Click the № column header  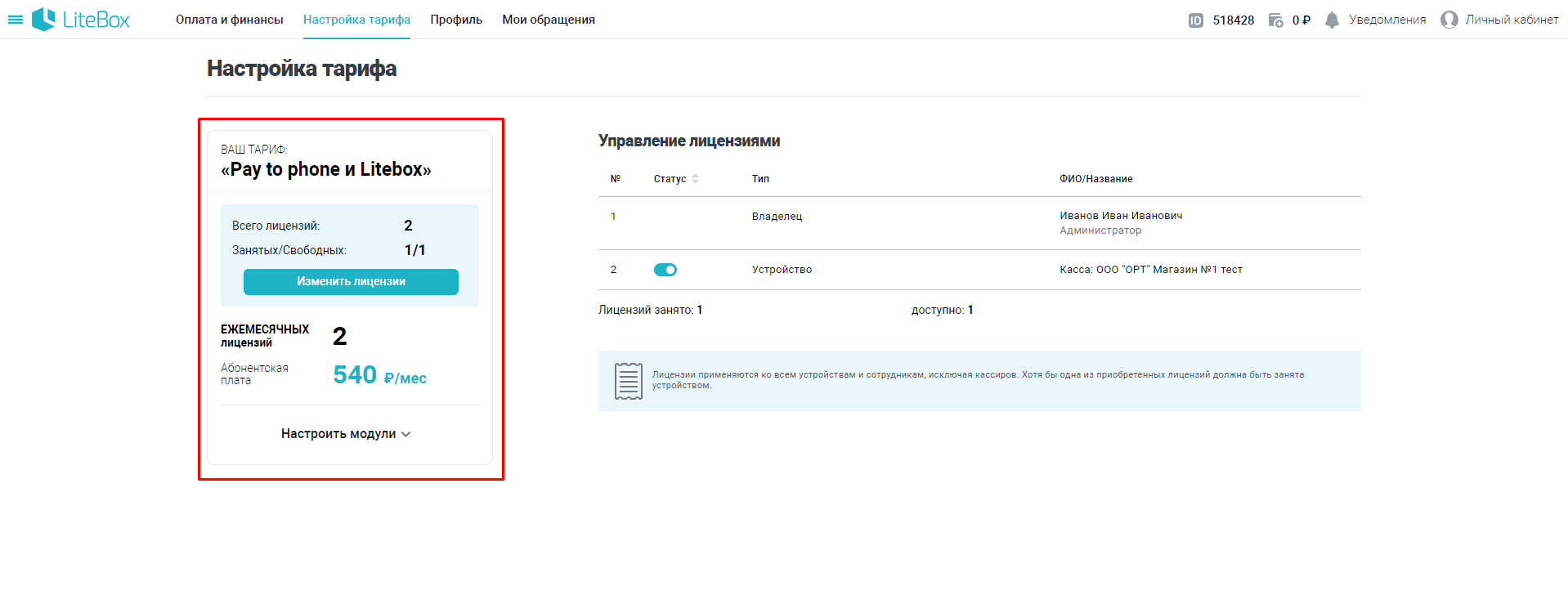(616, 179)
